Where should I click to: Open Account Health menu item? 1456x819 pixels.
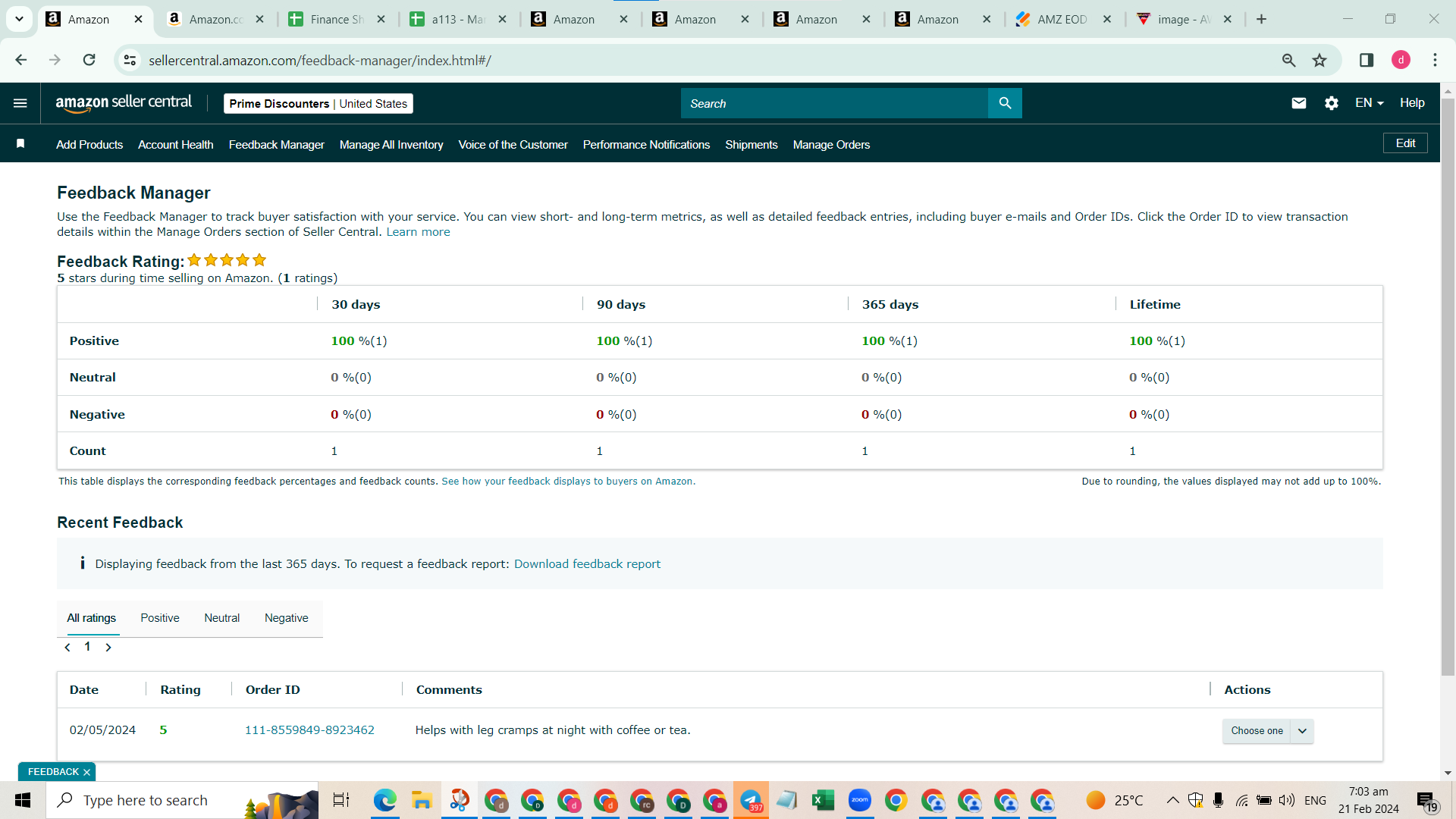click(176, 144)
